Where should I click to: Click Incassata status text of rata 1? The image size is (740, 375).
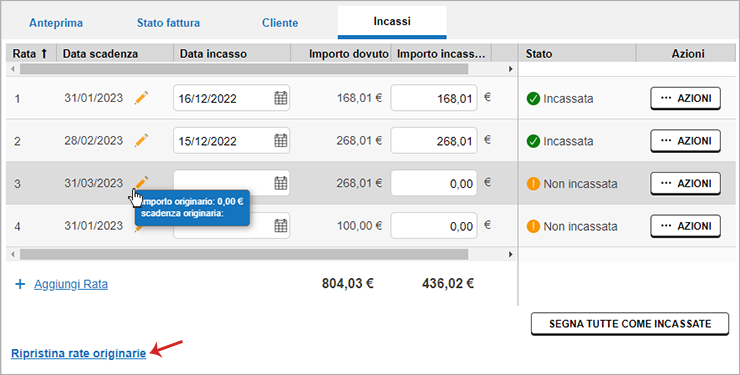click(568, 99)
